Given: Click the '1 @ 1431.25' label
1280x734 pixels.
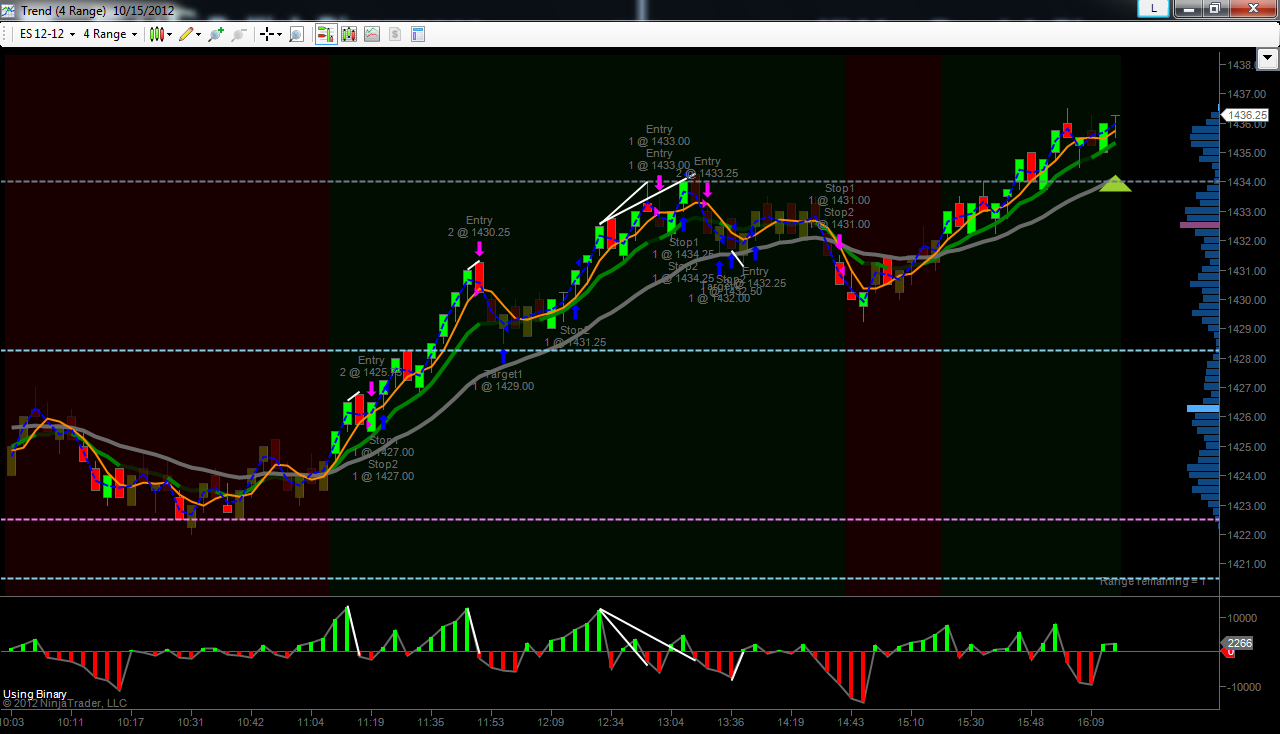Looking at the screenshot, I should (575, 342).
